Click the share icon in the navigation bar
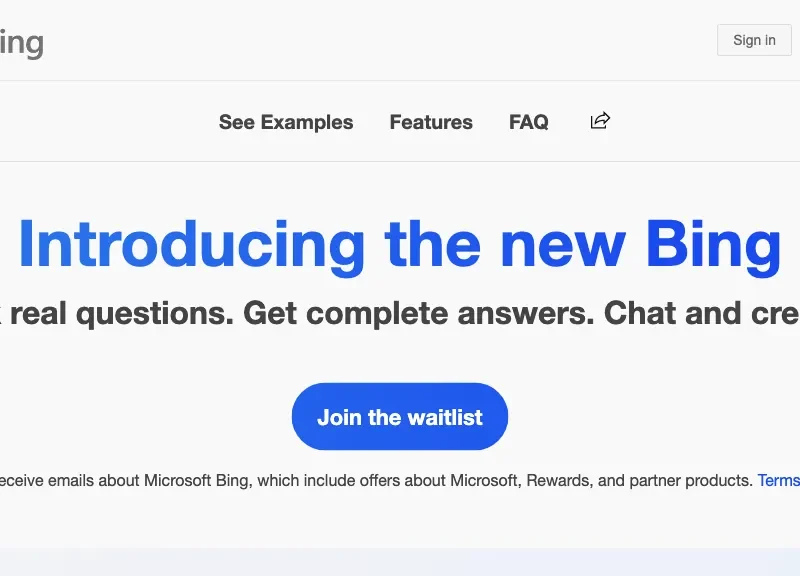 point(599,120)
